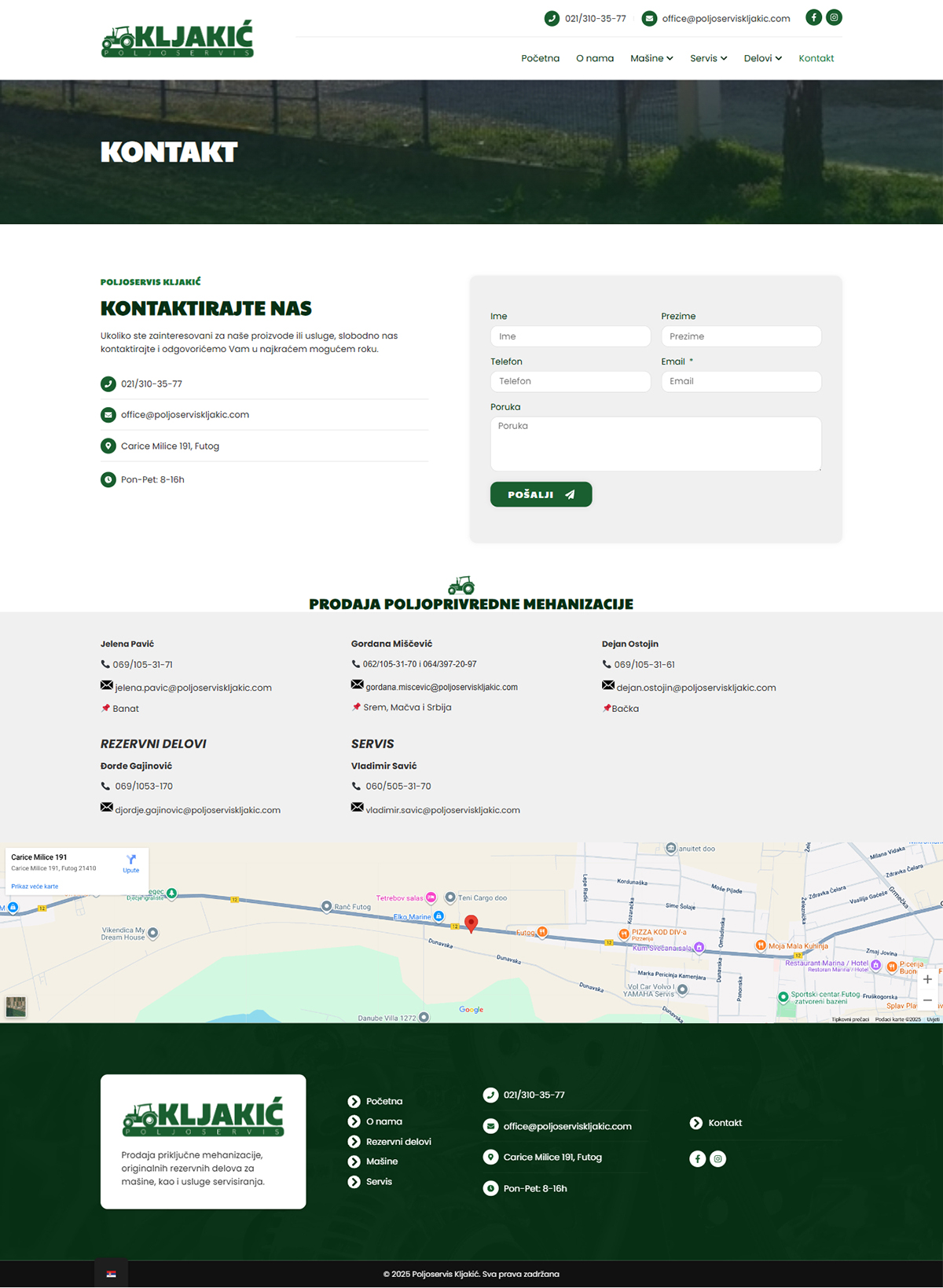Viewport: 943px width, 1288px height.
Task: Click the red map pin marker
Action: point(471,924)
